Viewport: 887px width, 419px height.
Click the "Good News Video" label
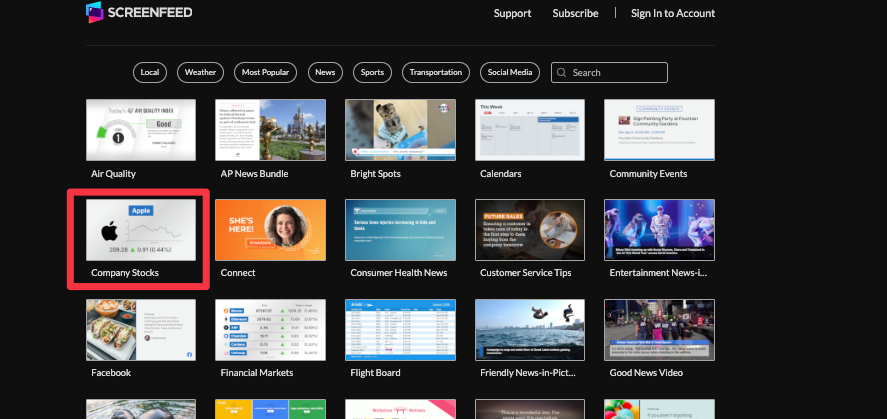[x=646, y=373]
